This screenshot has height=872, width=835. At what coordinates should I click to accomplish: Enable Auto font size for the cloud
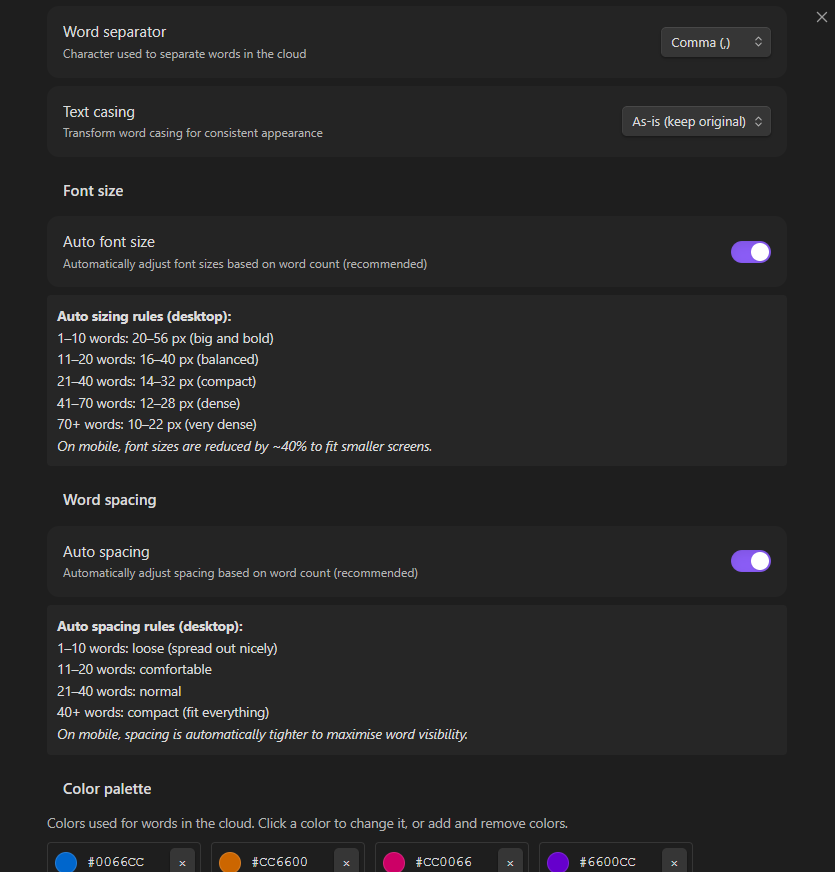point(751,252)
